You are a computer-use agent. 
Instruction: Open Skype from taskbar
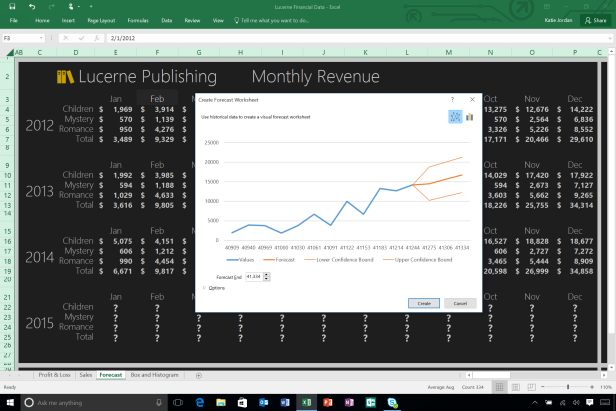pos(392,402)
